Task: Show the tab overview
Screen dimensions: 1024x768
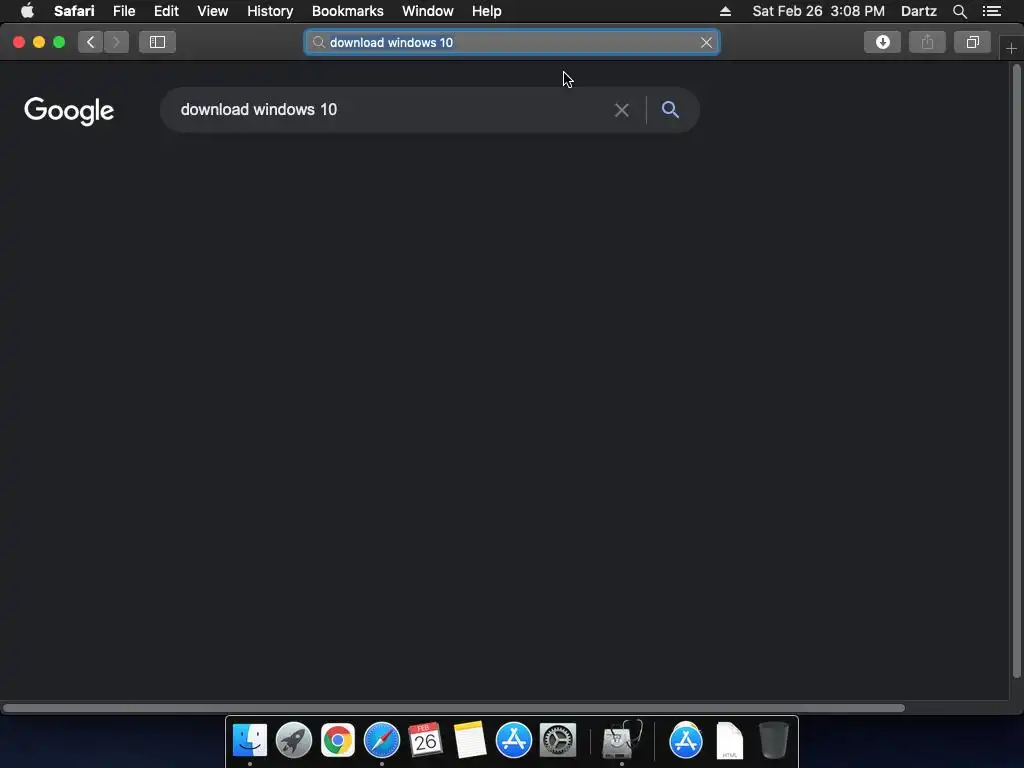Action: click(x=972, y=42)
